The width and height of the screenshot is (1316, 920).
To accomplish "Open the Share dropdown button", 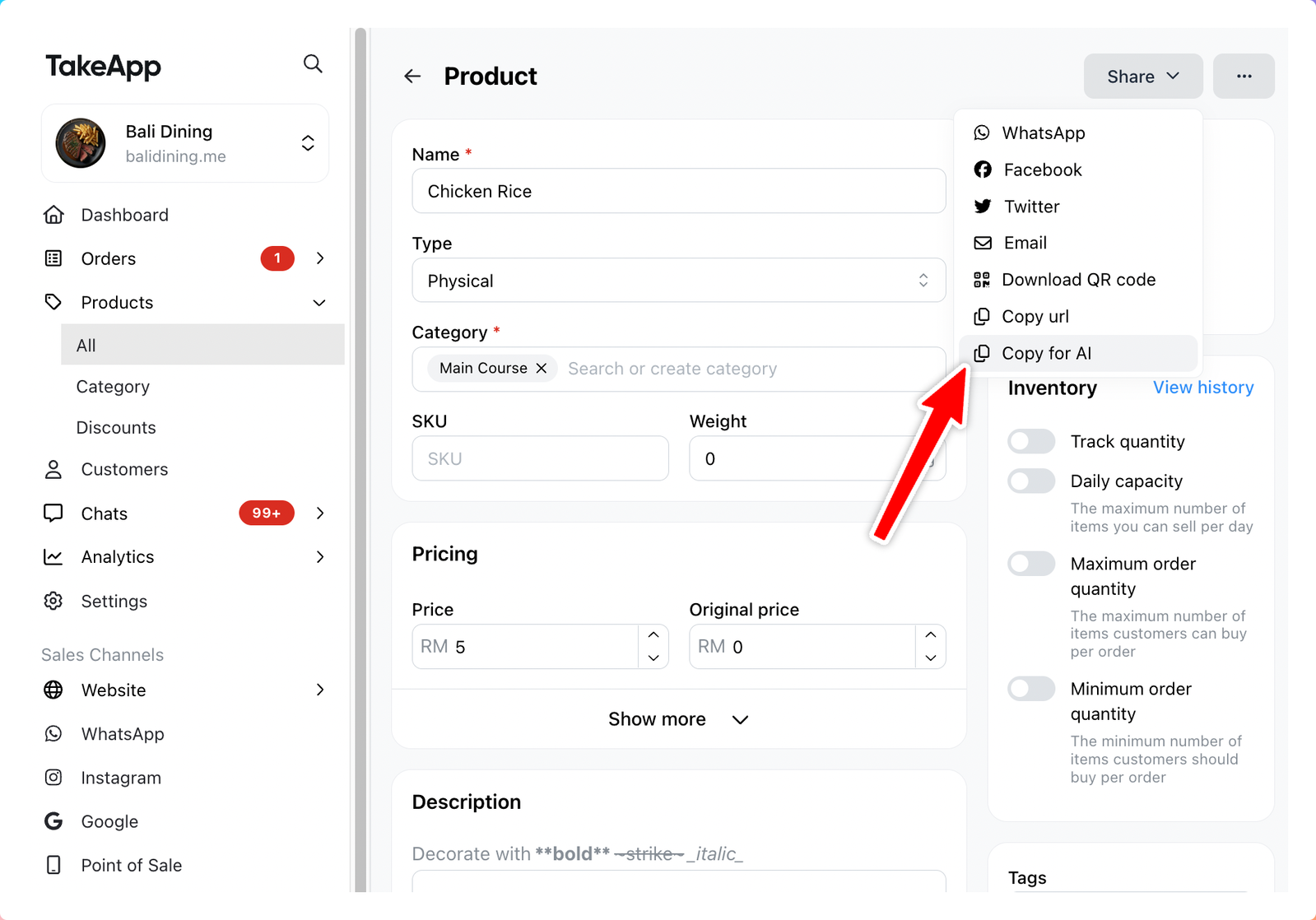I will tap(1143, 77).
